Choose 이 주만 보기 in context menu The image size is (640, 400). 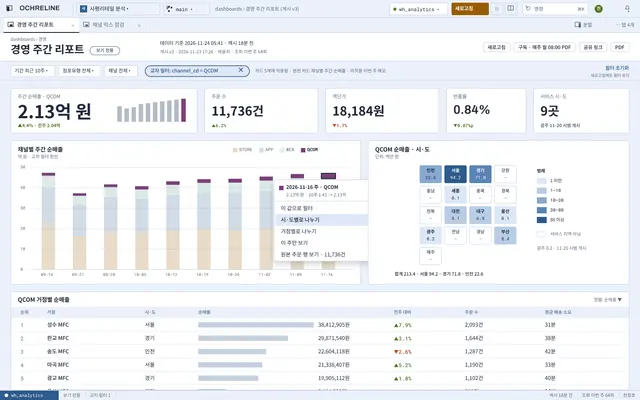(x=322, y=242)
